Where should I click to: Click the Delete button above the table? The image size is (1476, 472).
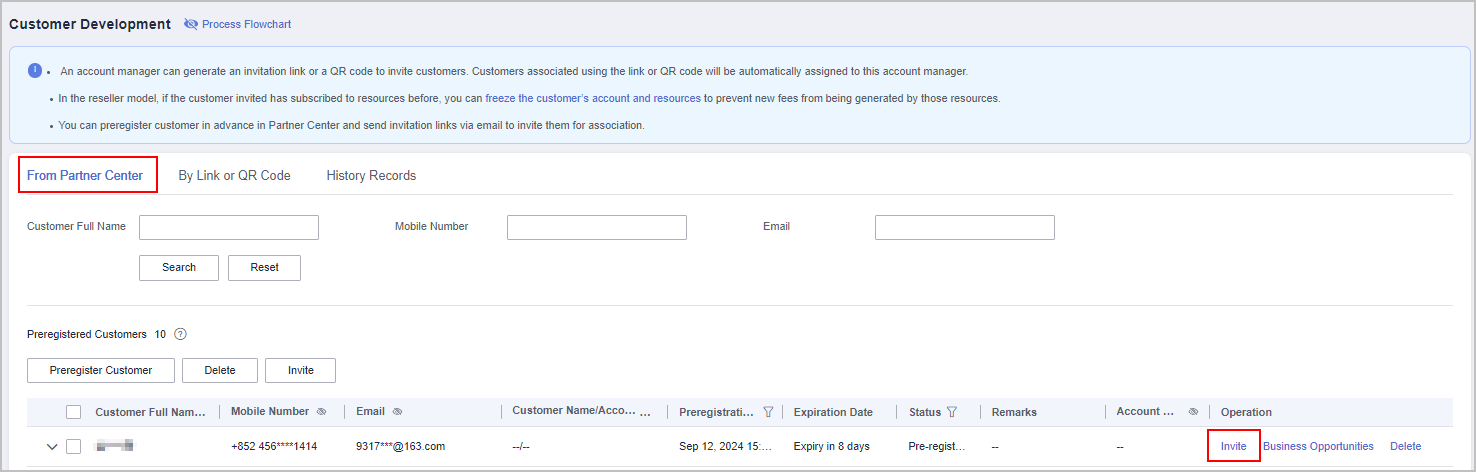[x=220, y=370]
